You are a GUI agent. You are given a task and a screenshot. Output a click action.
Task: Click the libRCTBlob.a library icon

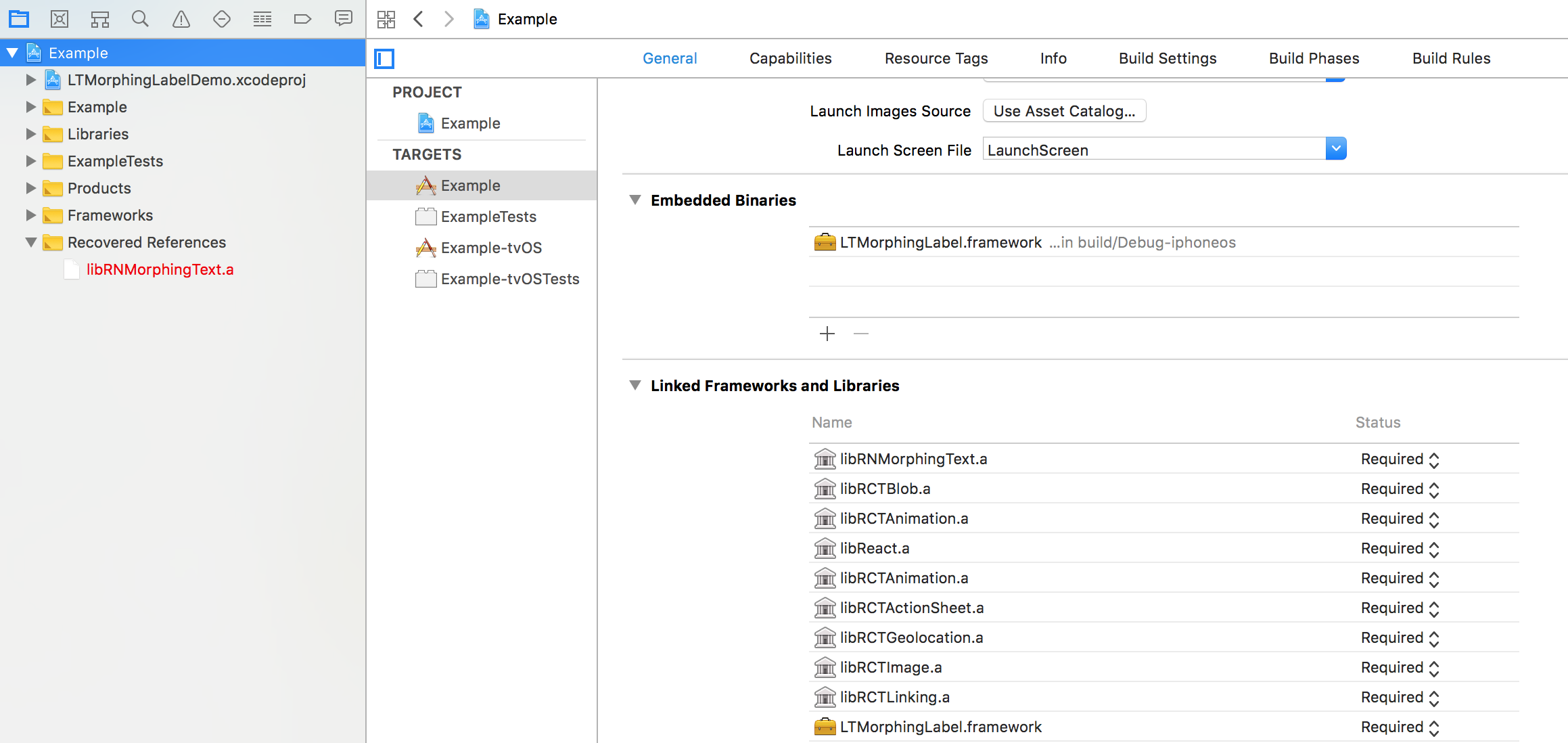coord(825,489)
